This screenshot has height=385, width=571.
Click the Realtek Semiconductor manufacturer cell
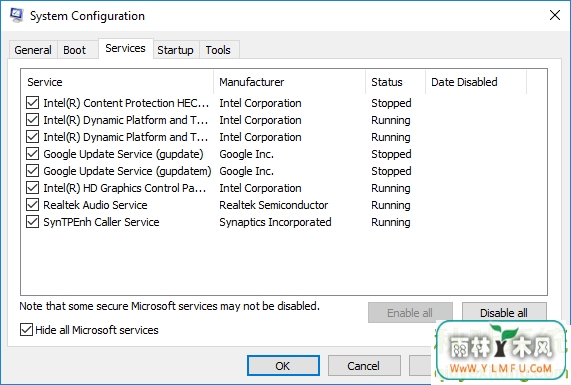tap(273, 205)
